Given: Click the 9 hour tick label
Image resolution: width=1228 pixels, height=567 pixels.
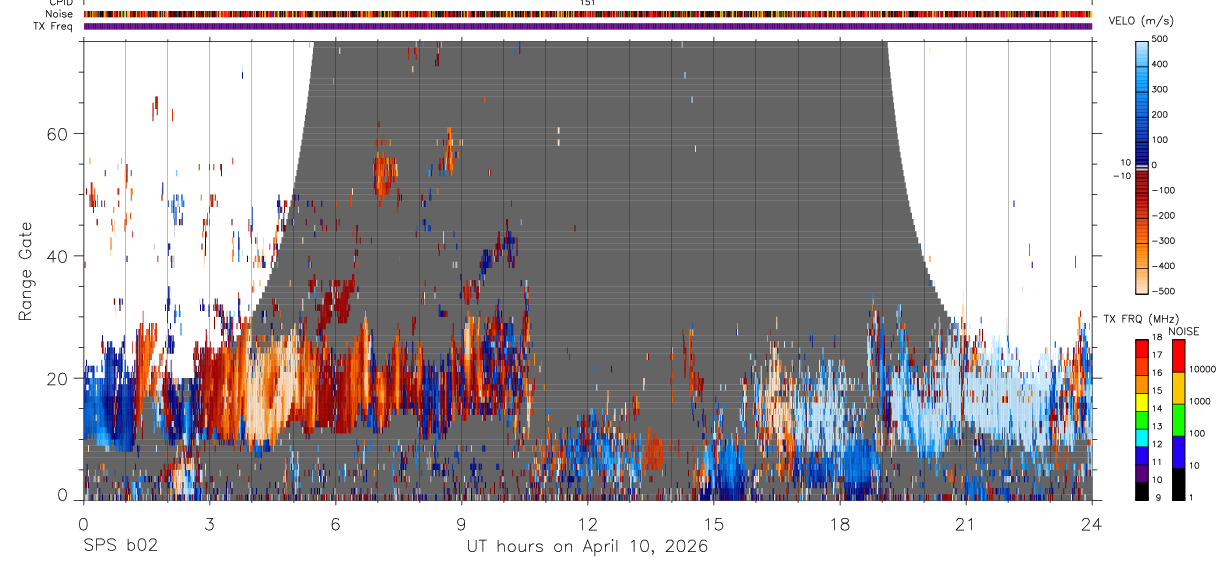Looking at the screenshot, I should coord(461,525).
